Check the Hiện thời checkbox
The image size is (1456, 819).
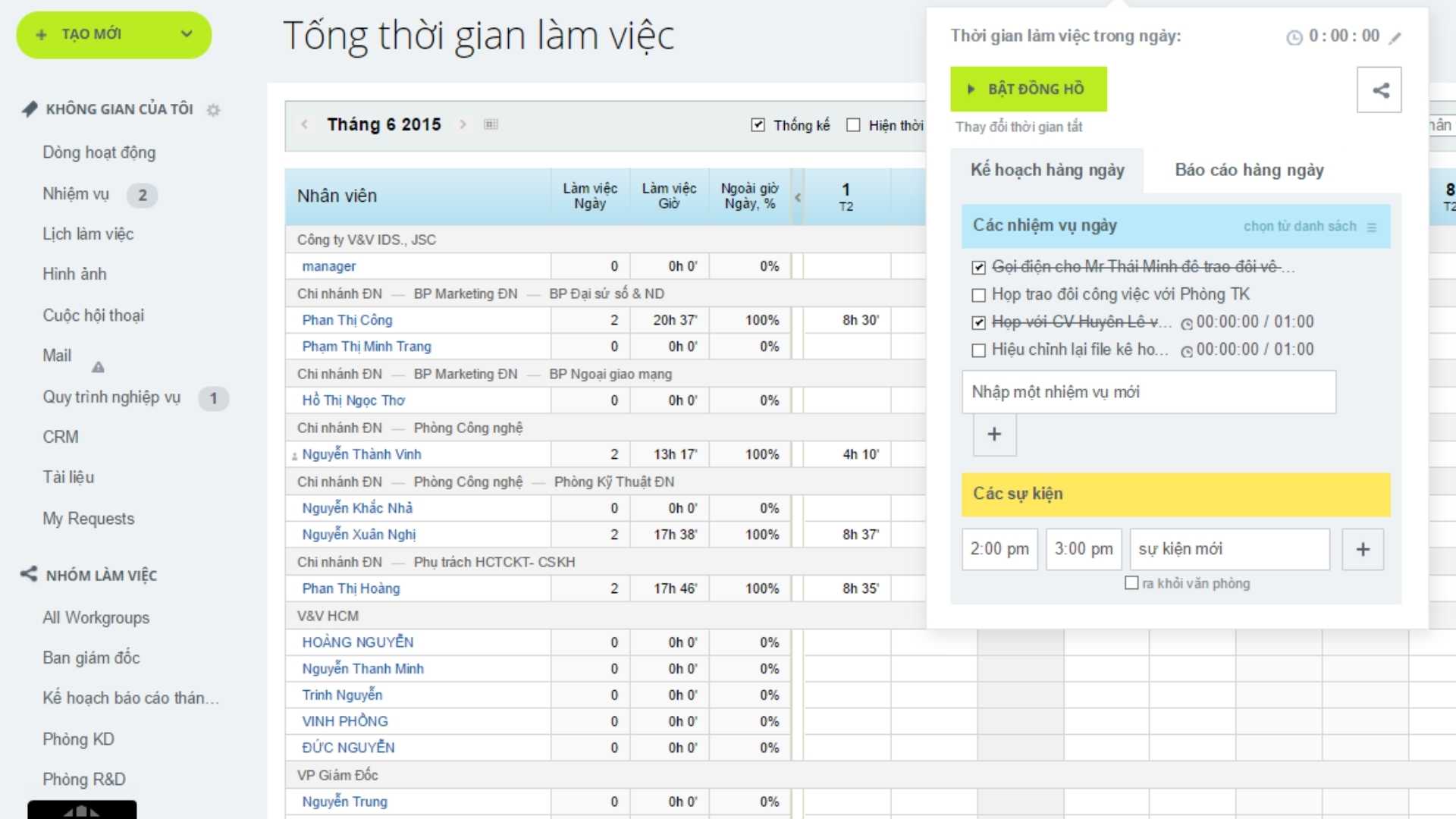tap(853, 125)
